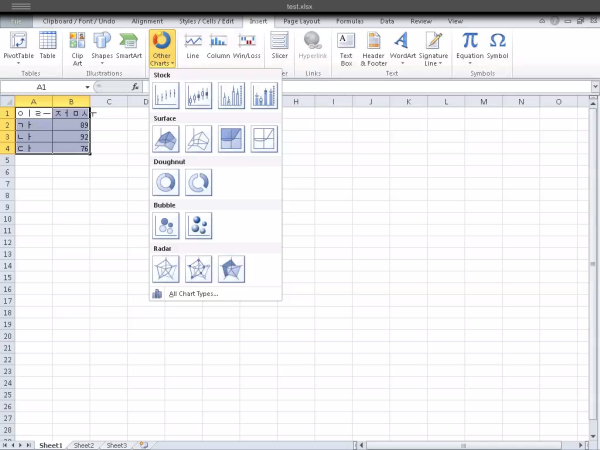This screenshot has width=600, height=450.
Task: Insert a Text Box
Action: coord(346,49)
